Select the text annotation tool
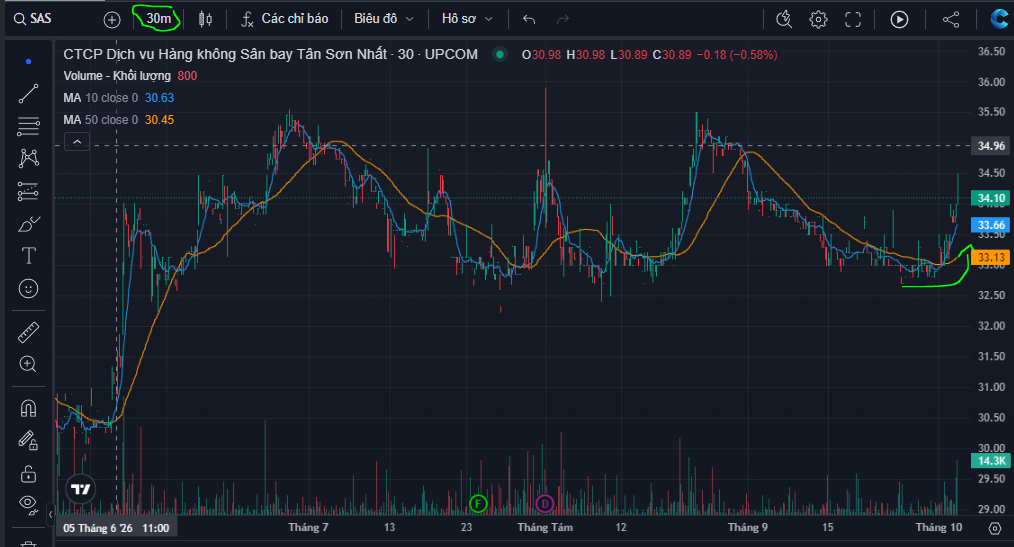The height and width of the screenshot is (547, 1014). pos(28,256)
